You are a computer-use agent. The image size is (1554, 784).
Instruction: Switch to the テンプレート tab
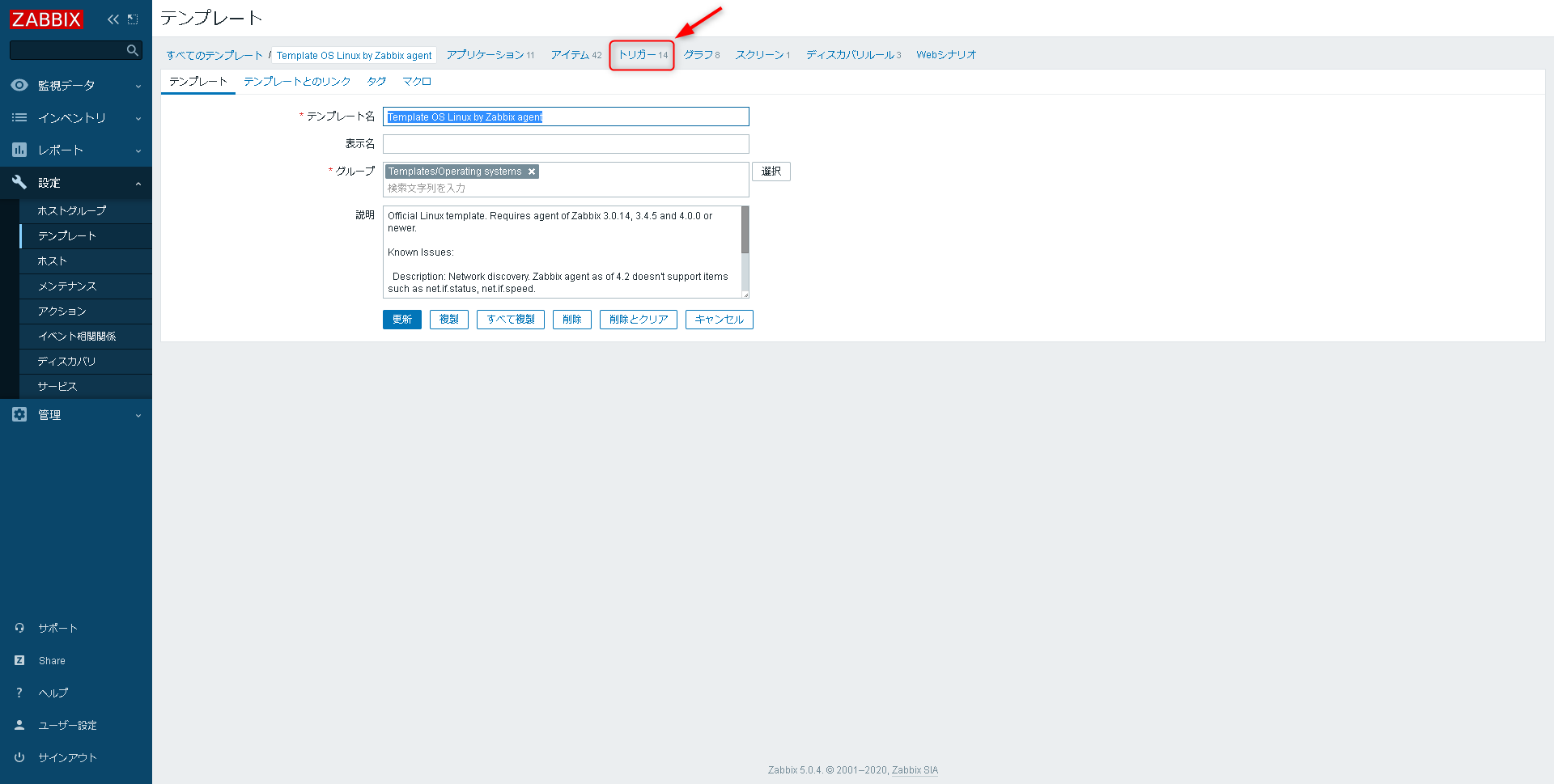(x=198, y=82)
